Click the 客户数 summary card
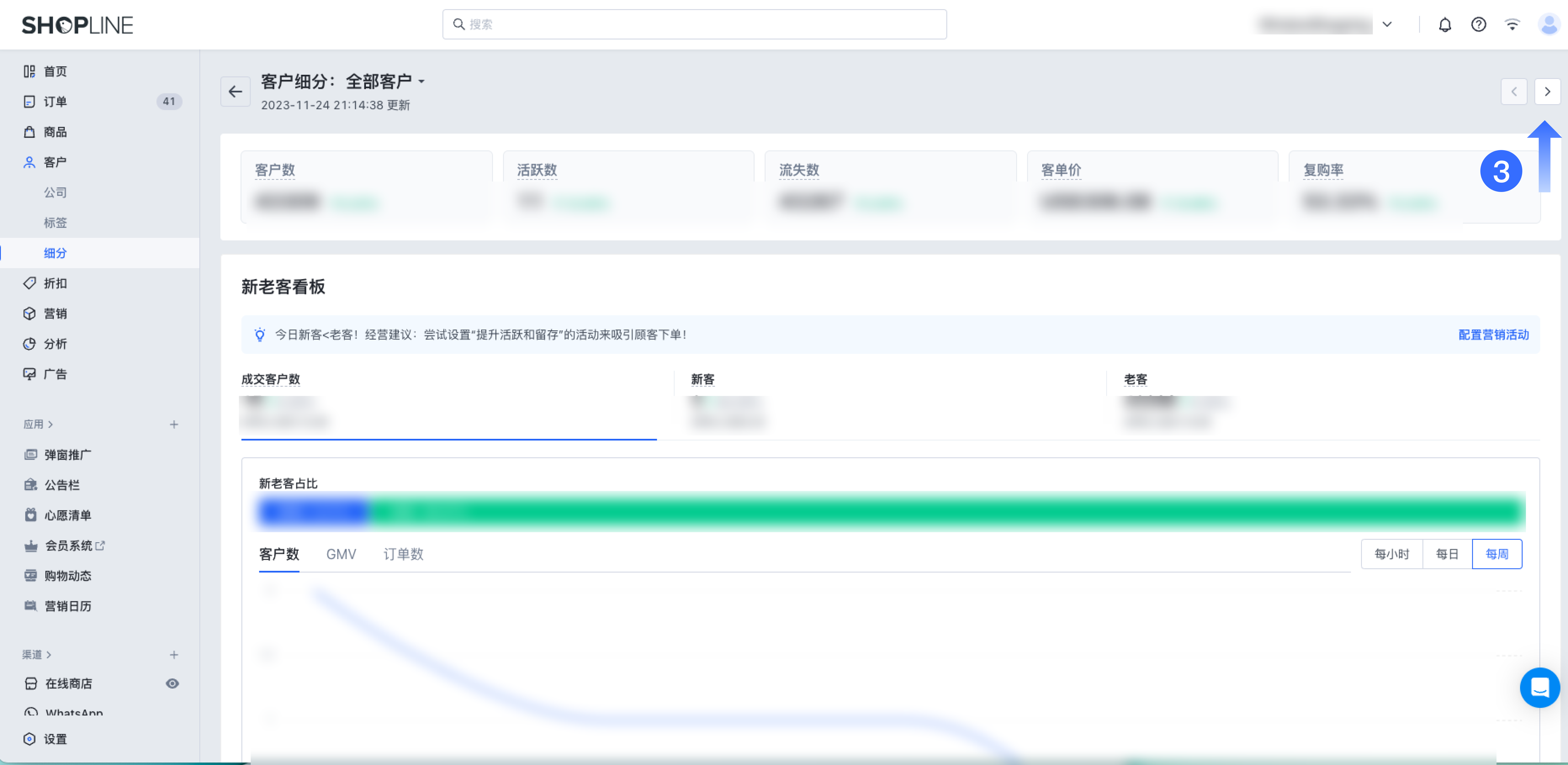The height and width of the screenshot is (765, 1568). pos(366,187)
